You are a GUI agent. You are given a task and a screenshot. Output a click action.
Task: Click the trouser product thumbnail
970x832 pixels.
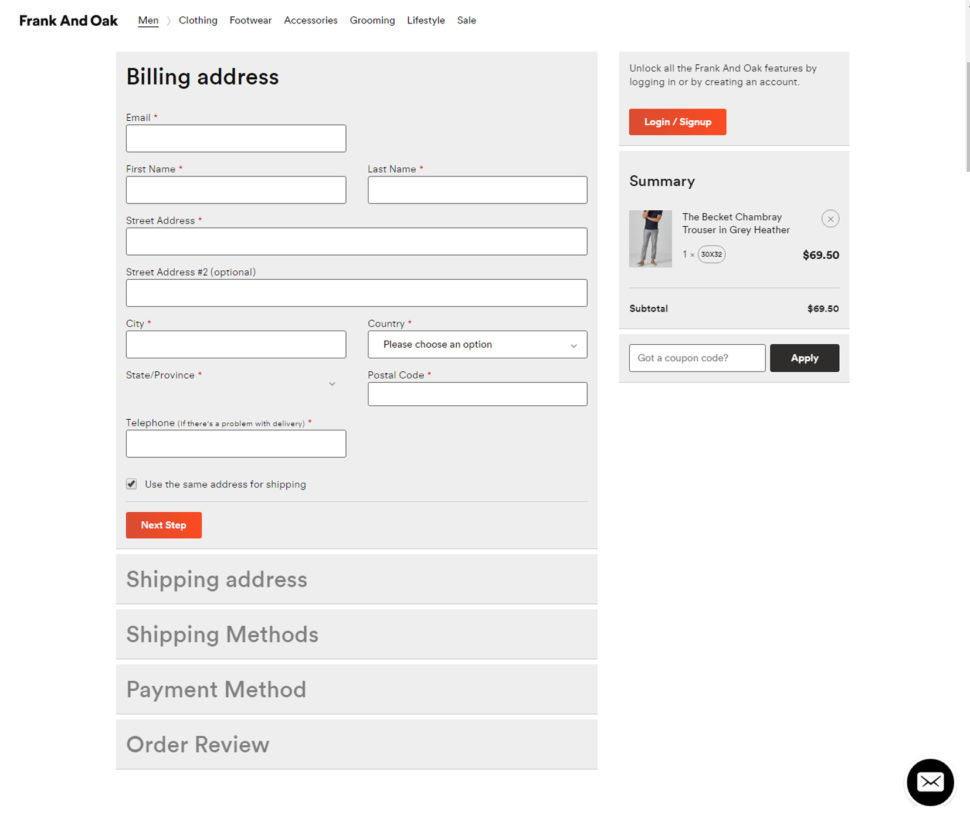click(650, 238)
